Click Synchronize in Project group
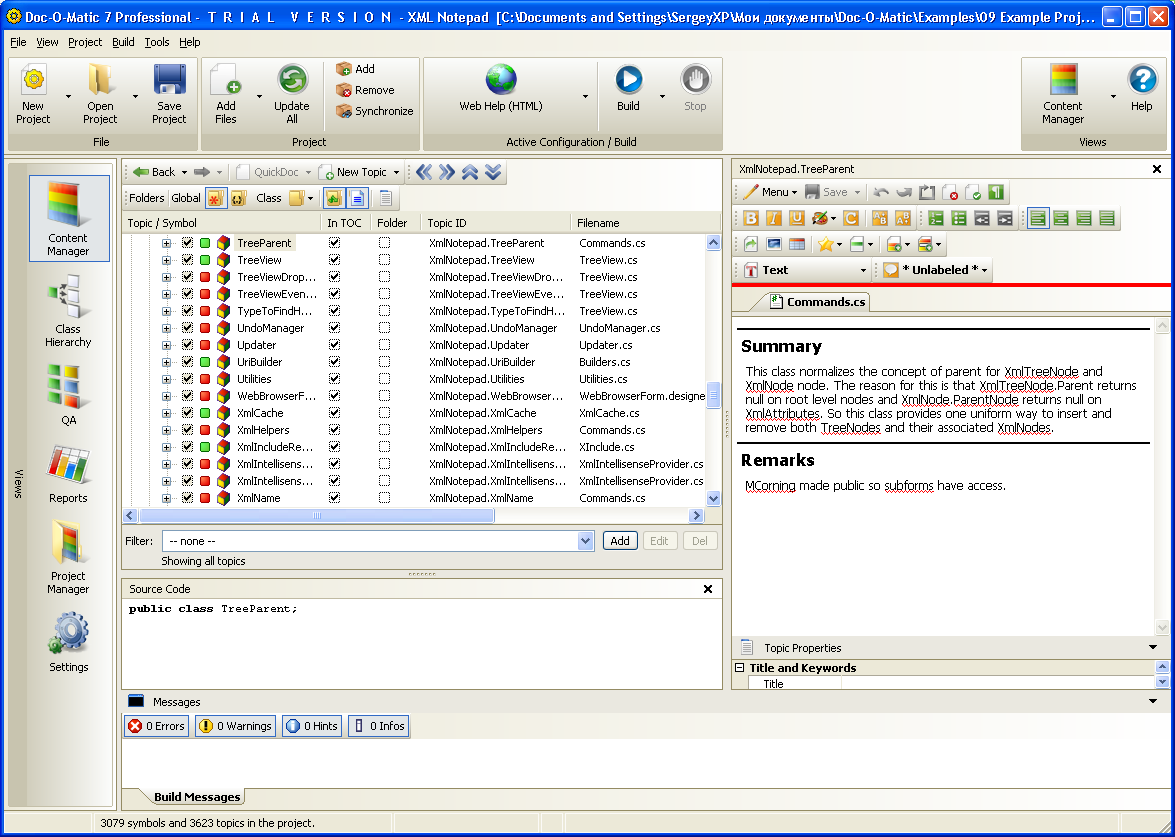 point(375,111)
